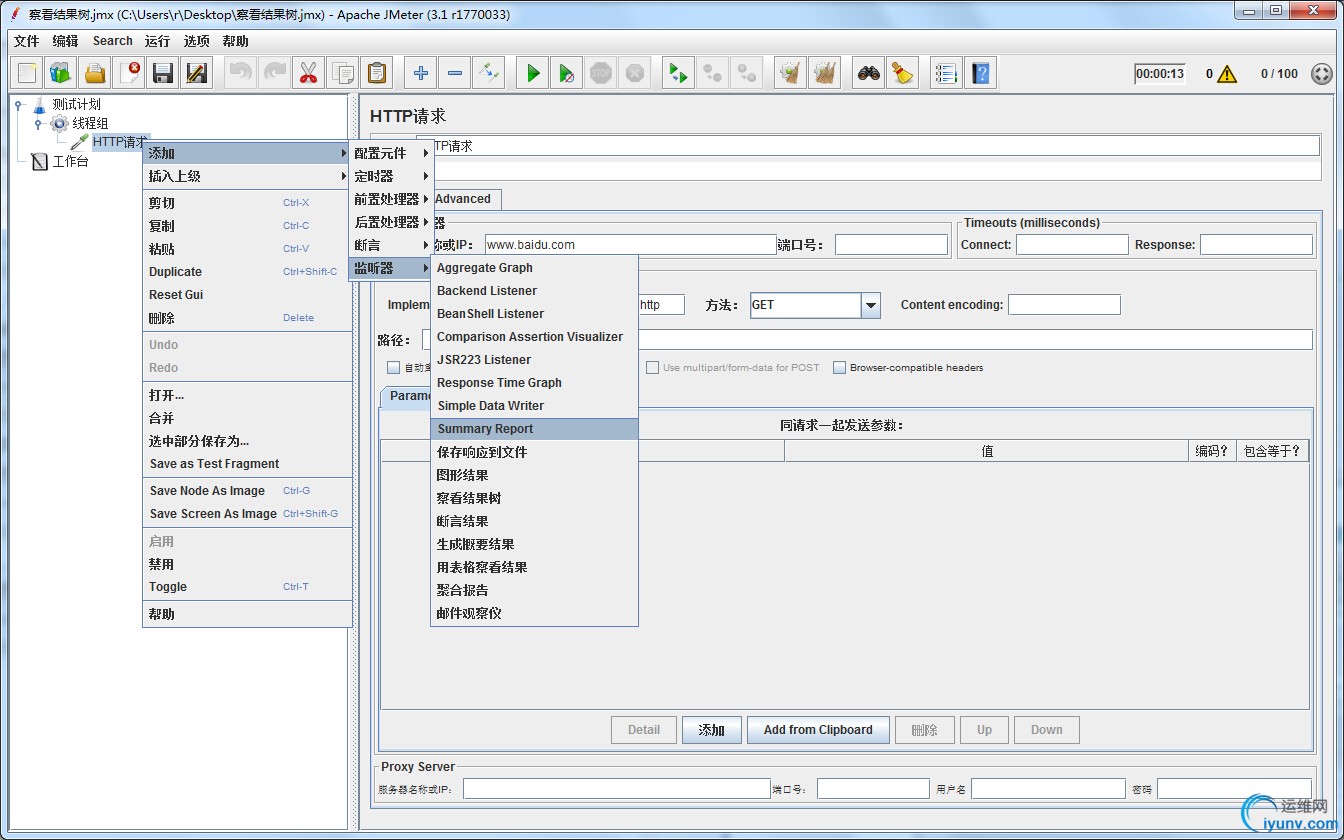Choose 聚合报告 listener

(x=534, y=590)
